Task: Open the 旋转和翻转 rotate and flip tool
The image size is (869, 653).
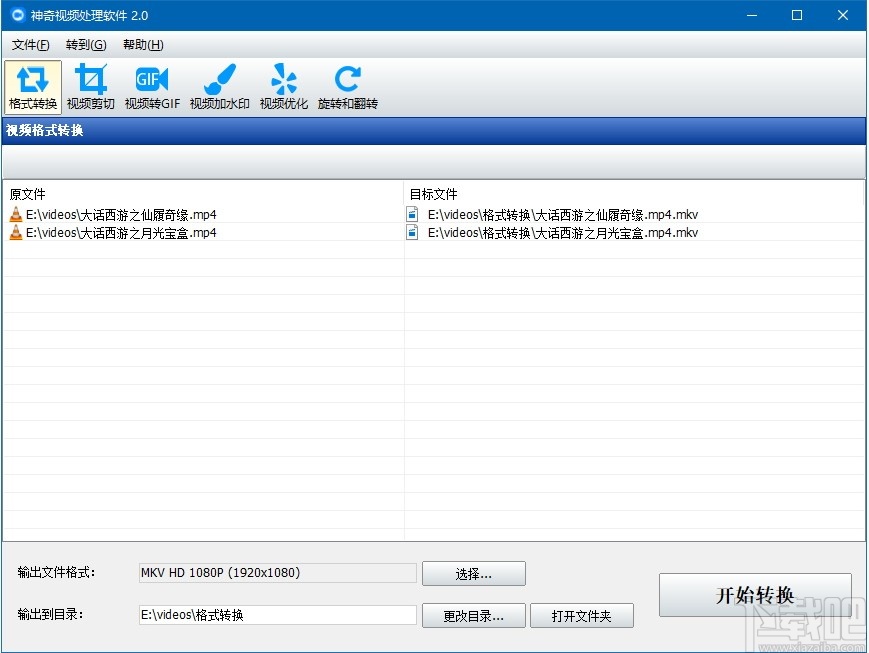Action: (x=347, y=87)
